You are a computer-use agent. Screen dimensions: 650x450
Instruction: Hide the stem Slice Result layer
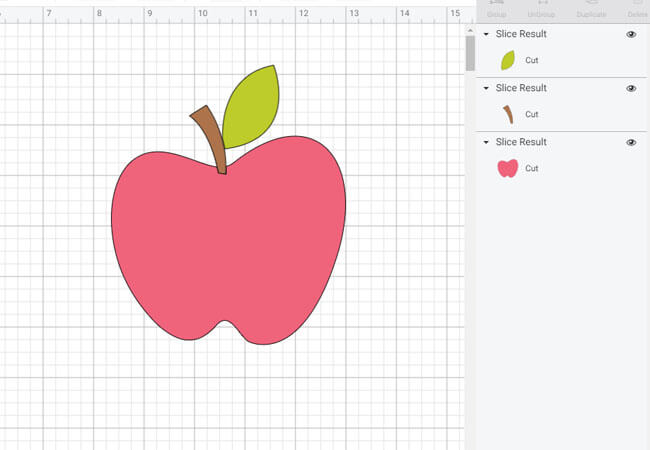pos(631,88)
